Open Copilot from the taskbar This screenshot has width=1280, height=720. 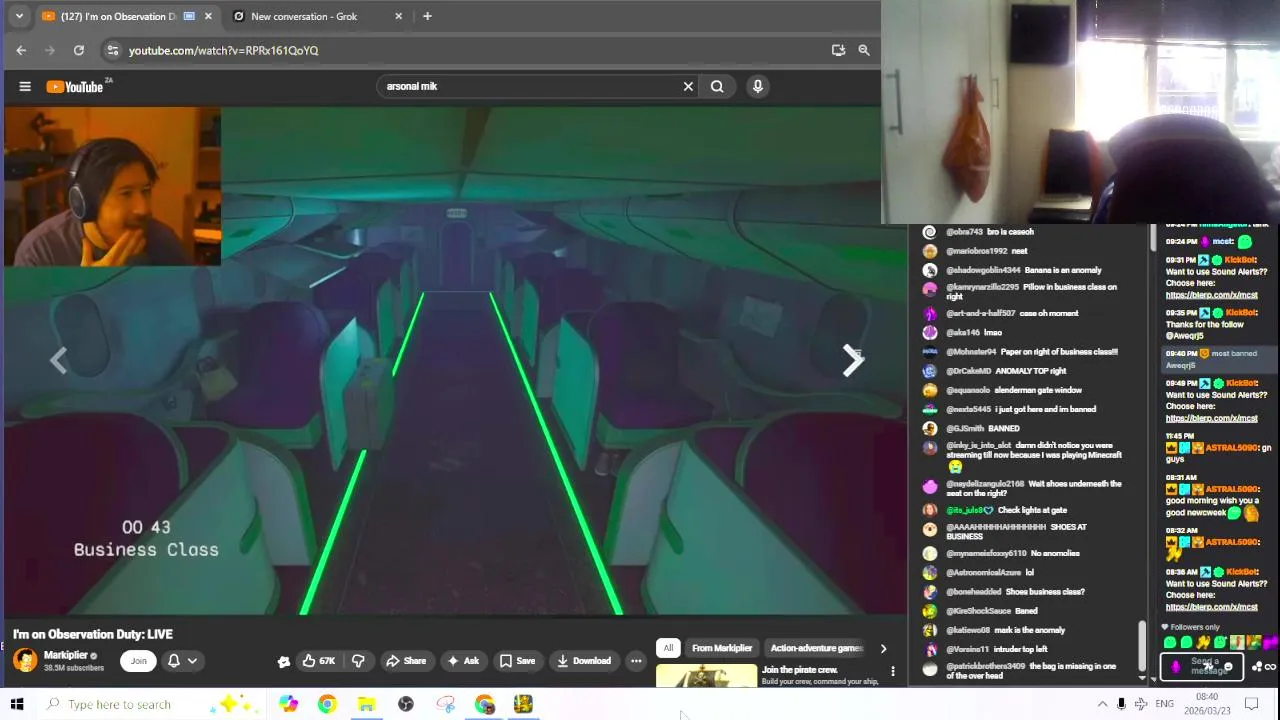[x=288, y=704]
